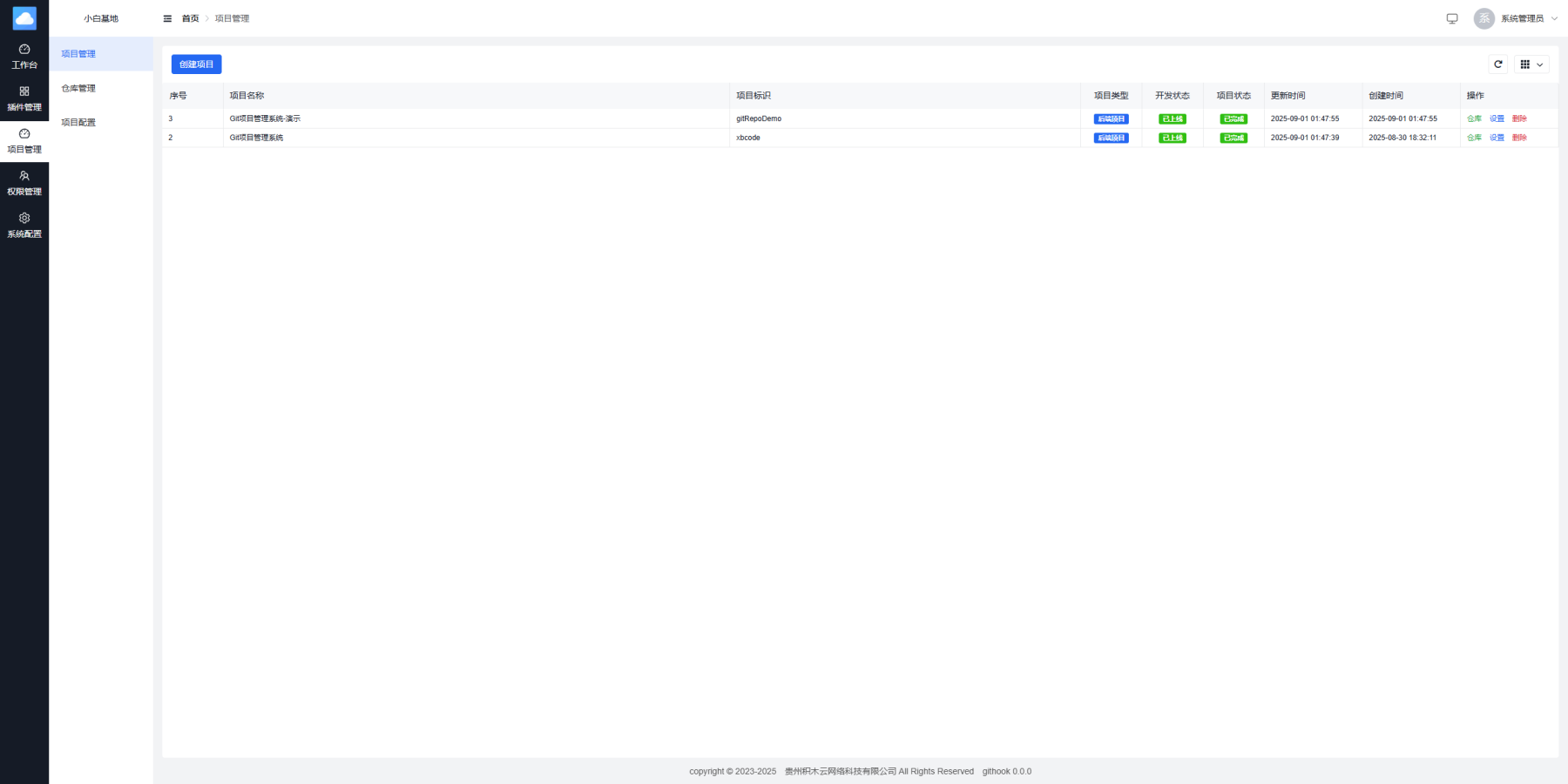Click the 项目名称 column header
This screenshot has height=784, width=1568.
coord(247,96)
